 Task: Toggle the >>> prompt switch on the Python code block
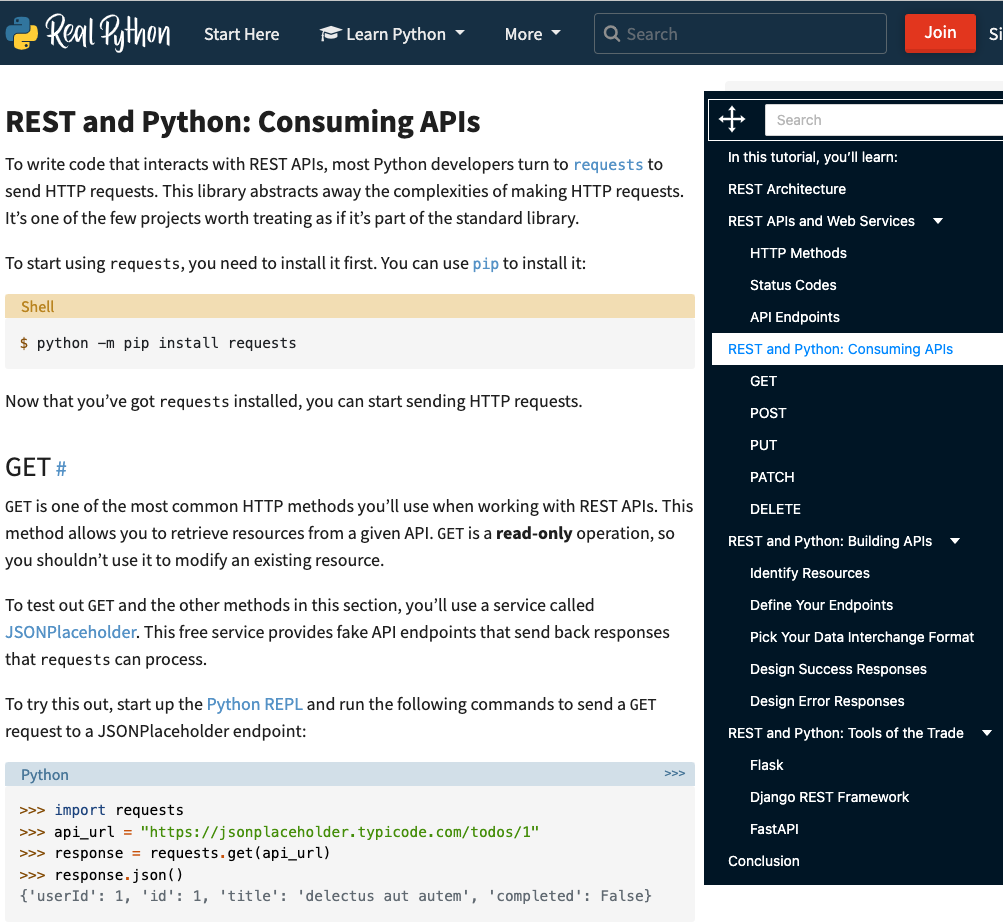pyautogui.click(x=674, y=774)
